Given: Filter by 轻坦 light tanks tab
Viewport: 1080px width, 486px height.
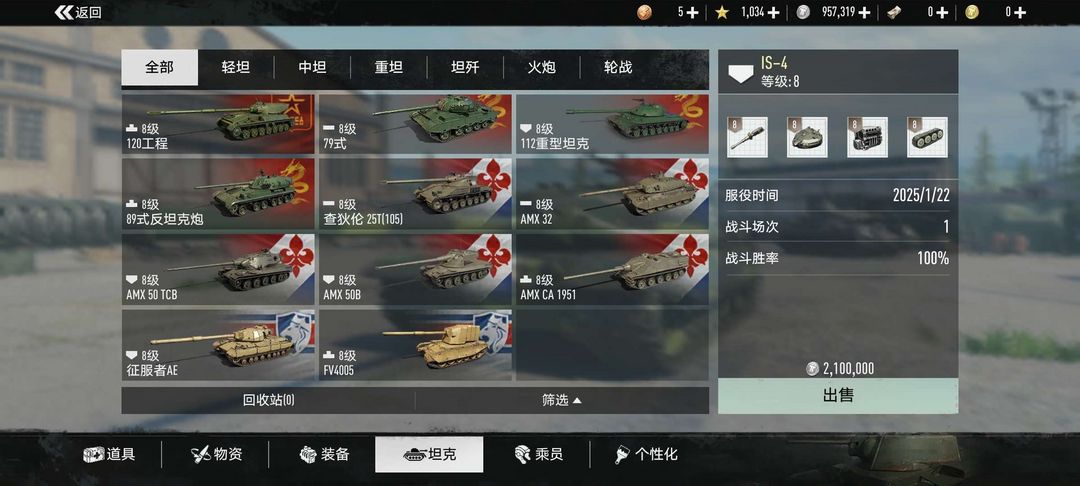Looking at the screenshot, I should point(236,67).
